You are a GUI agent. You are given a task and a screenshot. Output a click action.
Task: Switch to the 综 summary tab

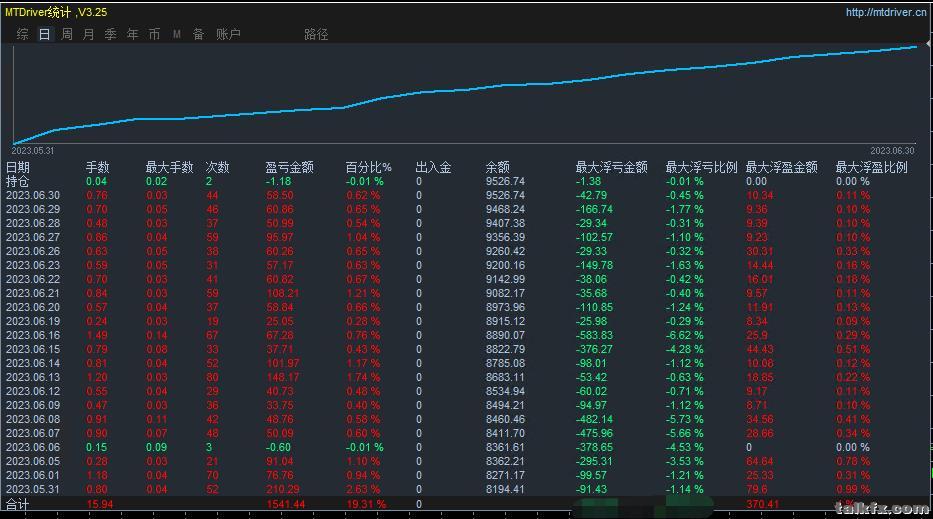[23, 35]
